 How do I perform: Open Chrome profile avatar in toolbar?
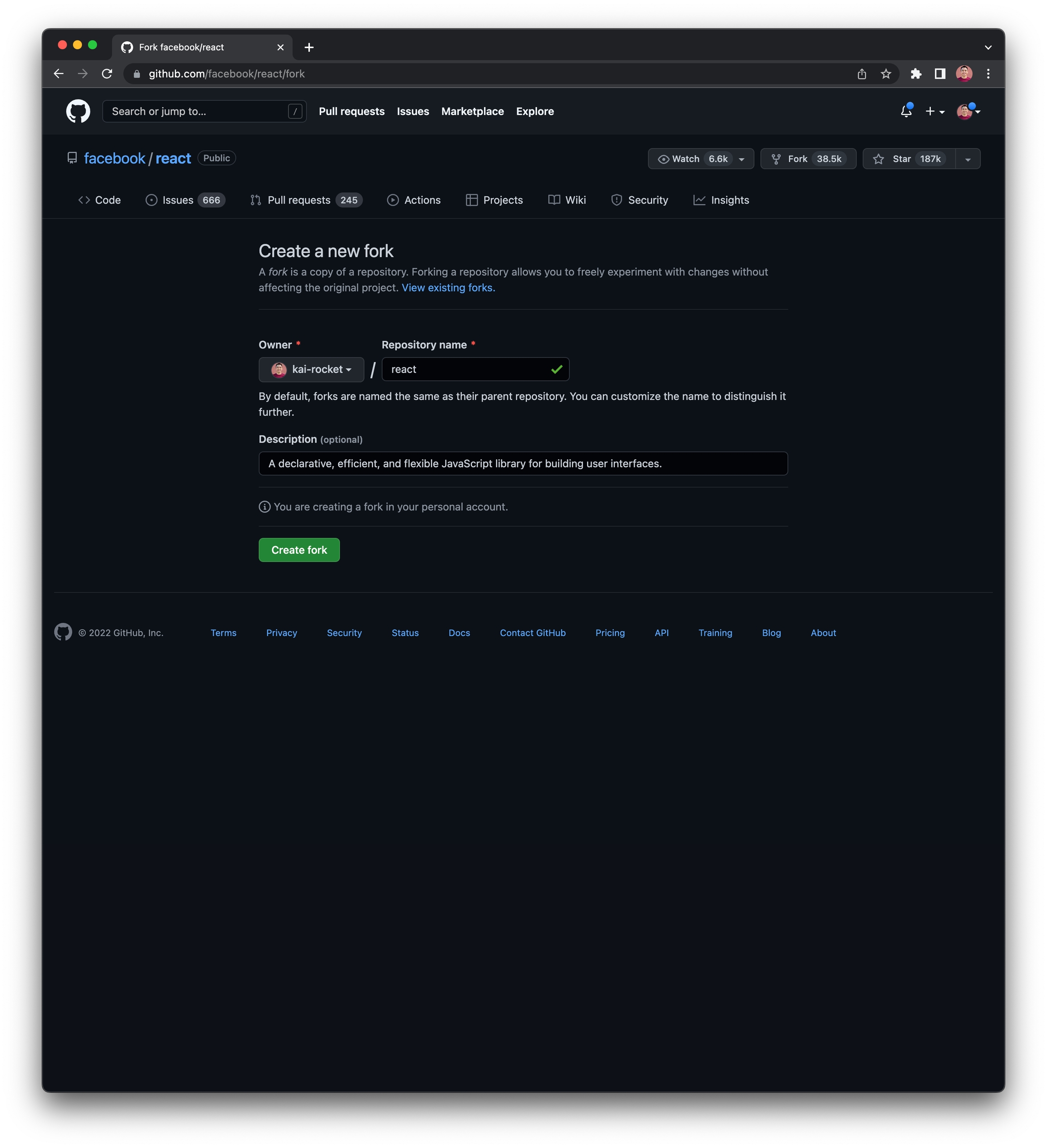point(964,74)
